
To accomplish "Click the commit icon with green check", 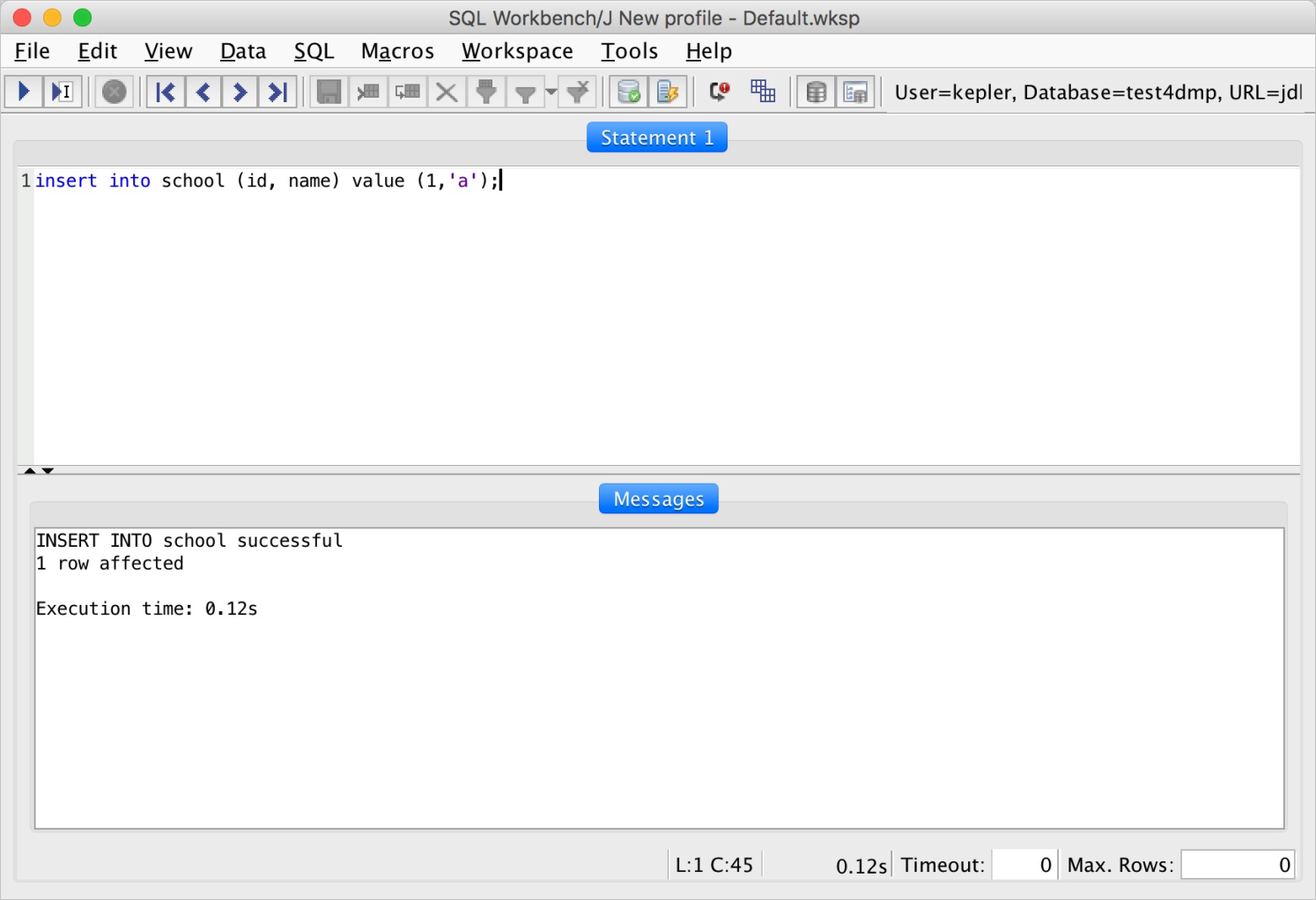I will pyautogui.click(x=629, y=92).
